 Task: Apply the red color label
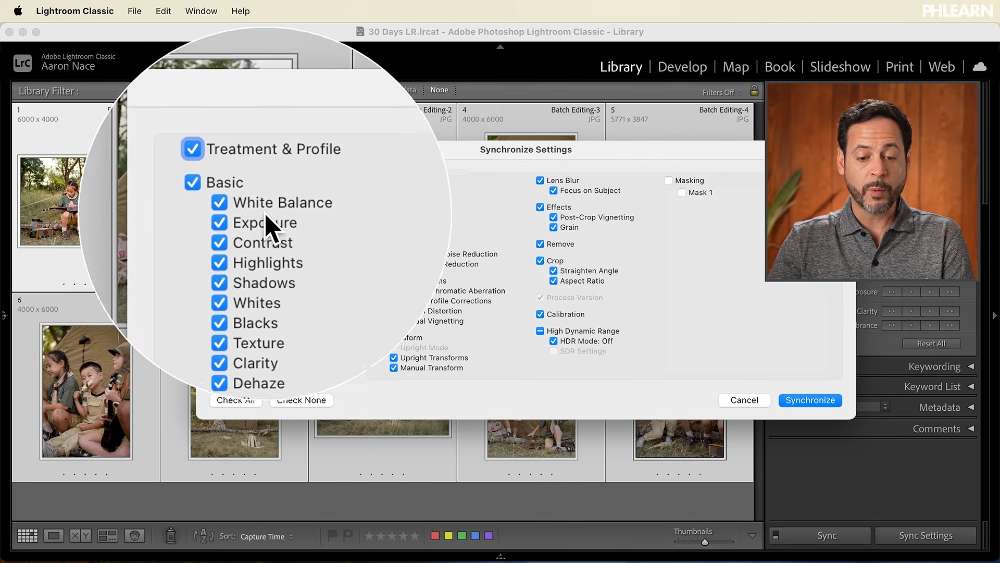click(435, 536)
